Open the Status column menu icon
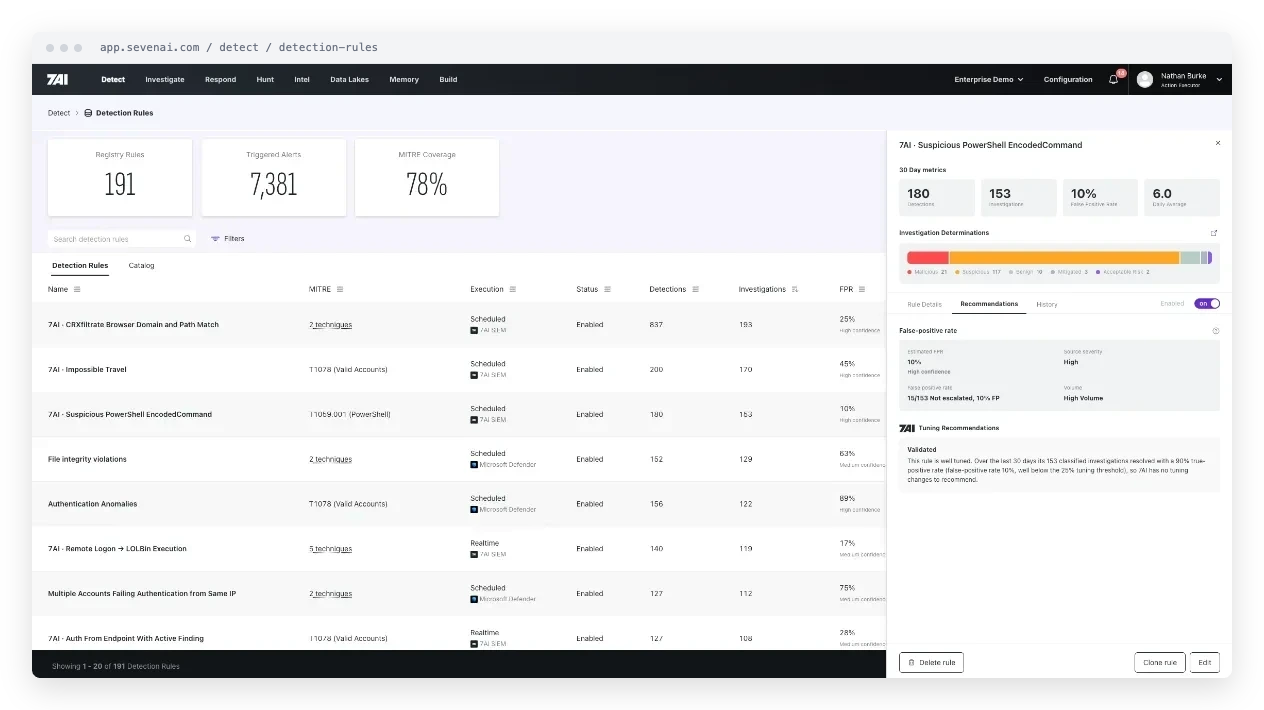This screenshot has width=1264, height=710. 607,290
